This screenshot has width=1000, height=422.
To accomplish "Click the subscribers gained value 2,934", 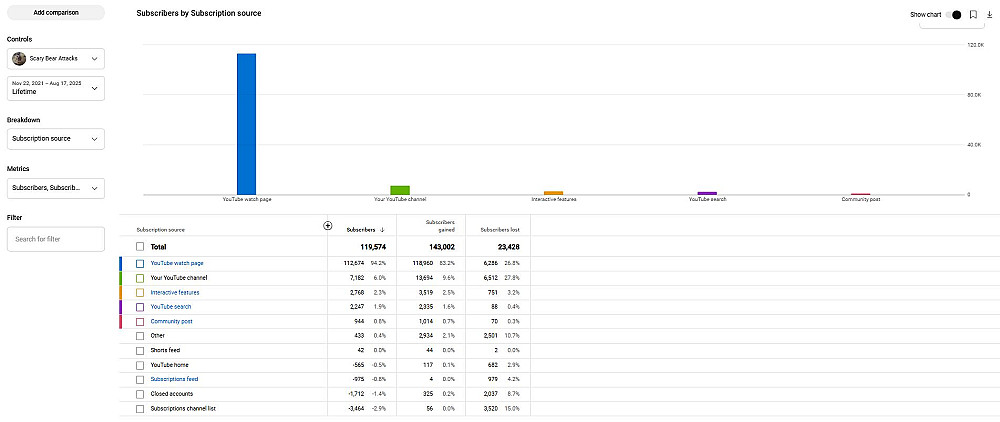I will click(425, 336).
